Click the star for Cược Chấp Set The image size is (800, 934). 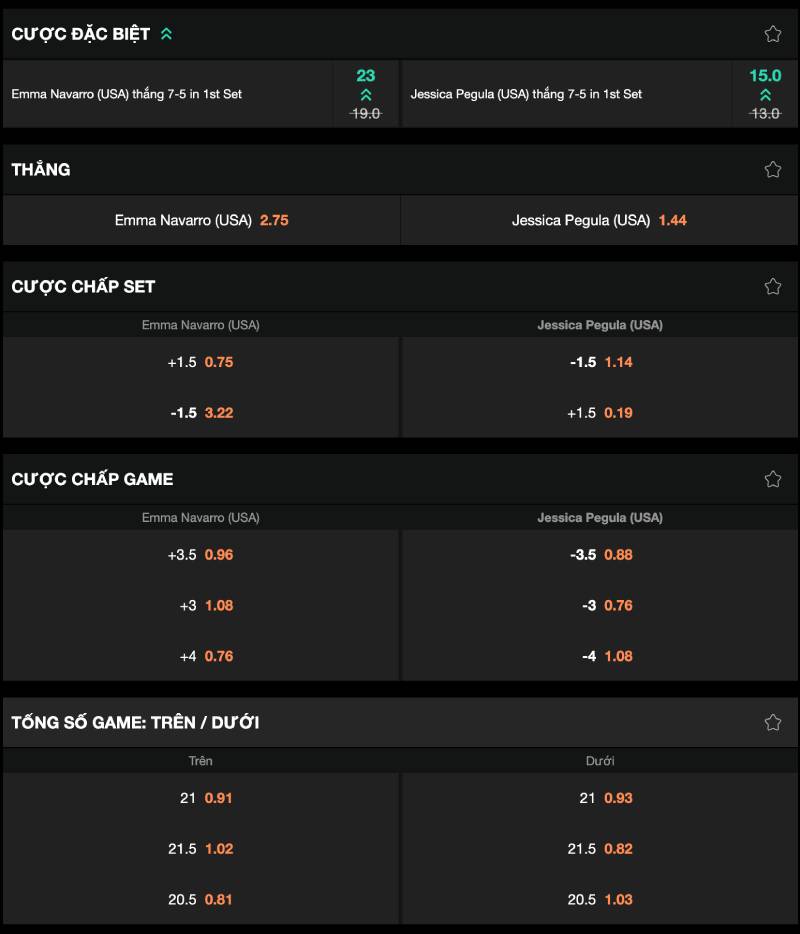coord(772,287)
